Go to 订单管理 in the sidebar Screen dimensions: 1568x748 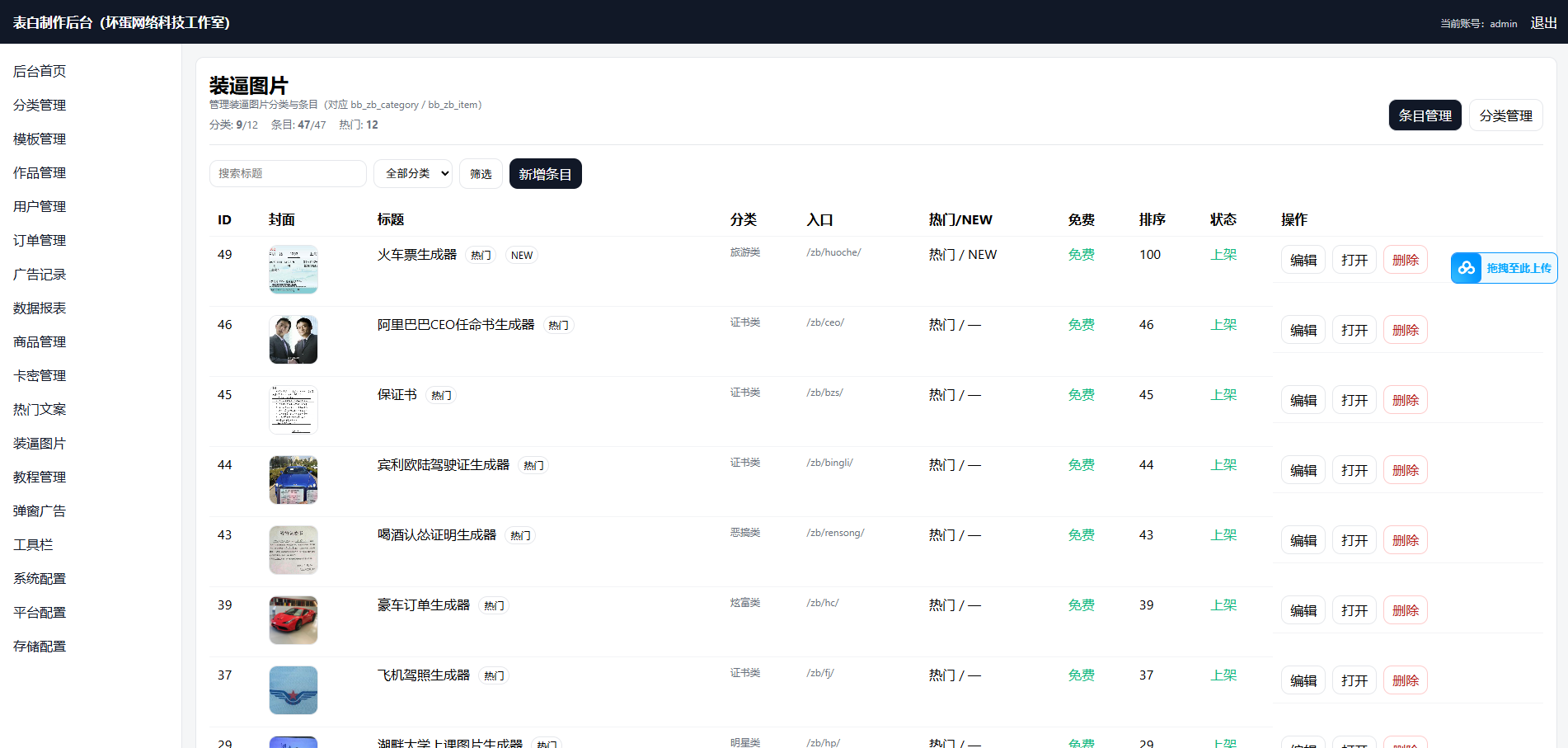coord(40,240)
